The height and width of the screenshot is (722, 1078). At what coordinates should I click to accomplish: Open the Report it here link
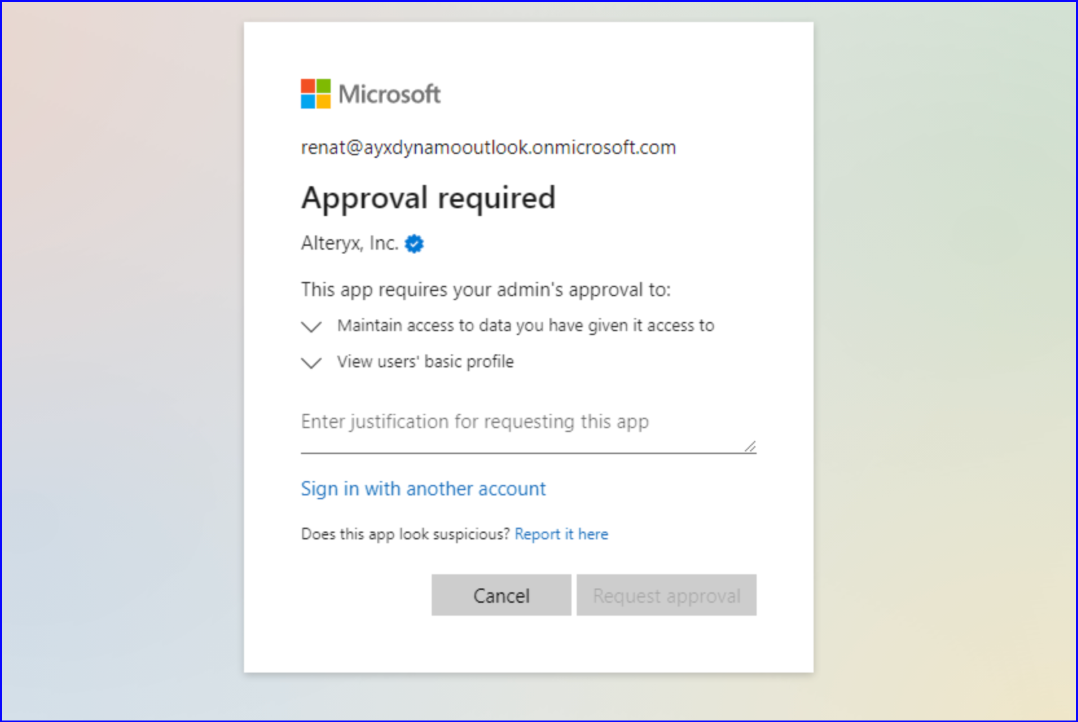[x=561, y=533]
